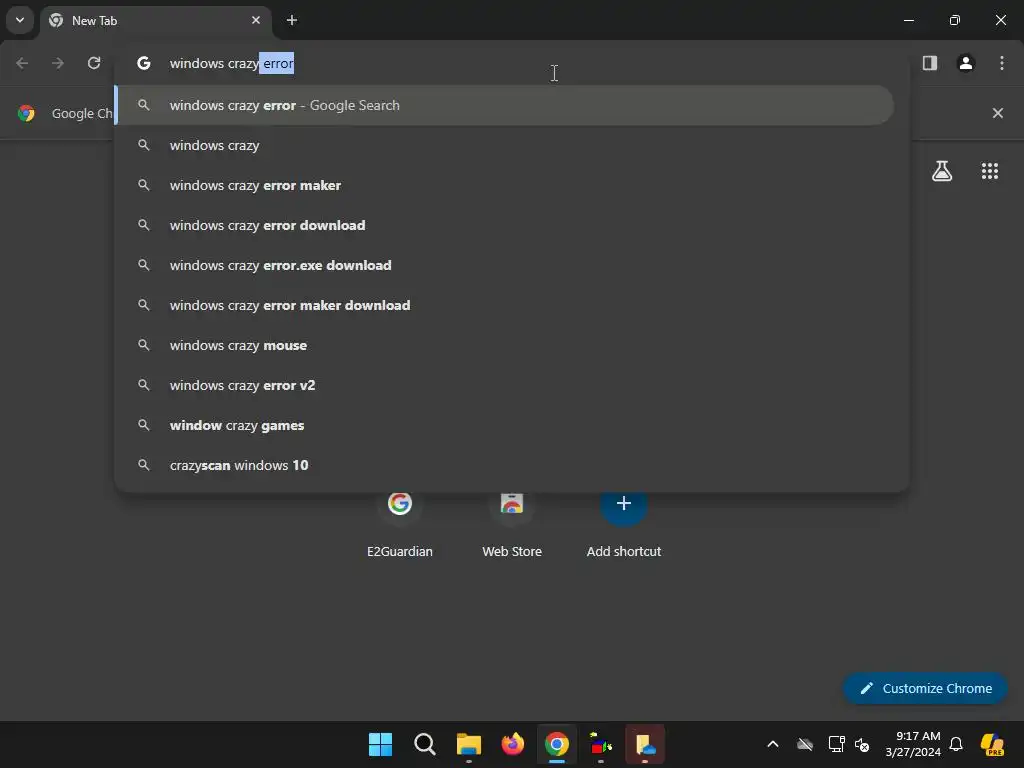Click the OneDrive cloud tray icon

point(805,744)
